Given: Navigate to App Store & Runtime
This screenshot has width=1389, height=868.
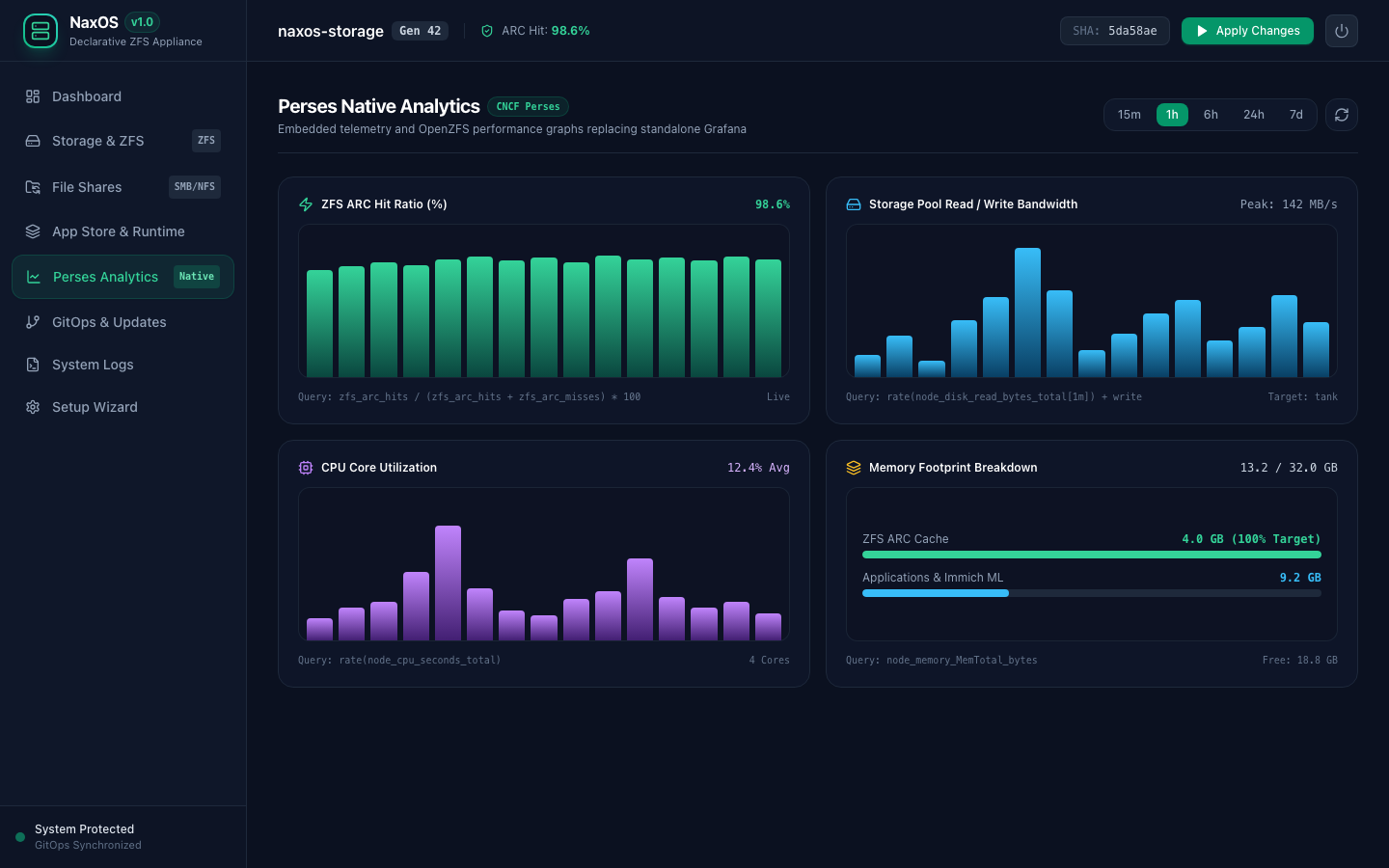Looking at the screenshot, I should pos(123,231).
